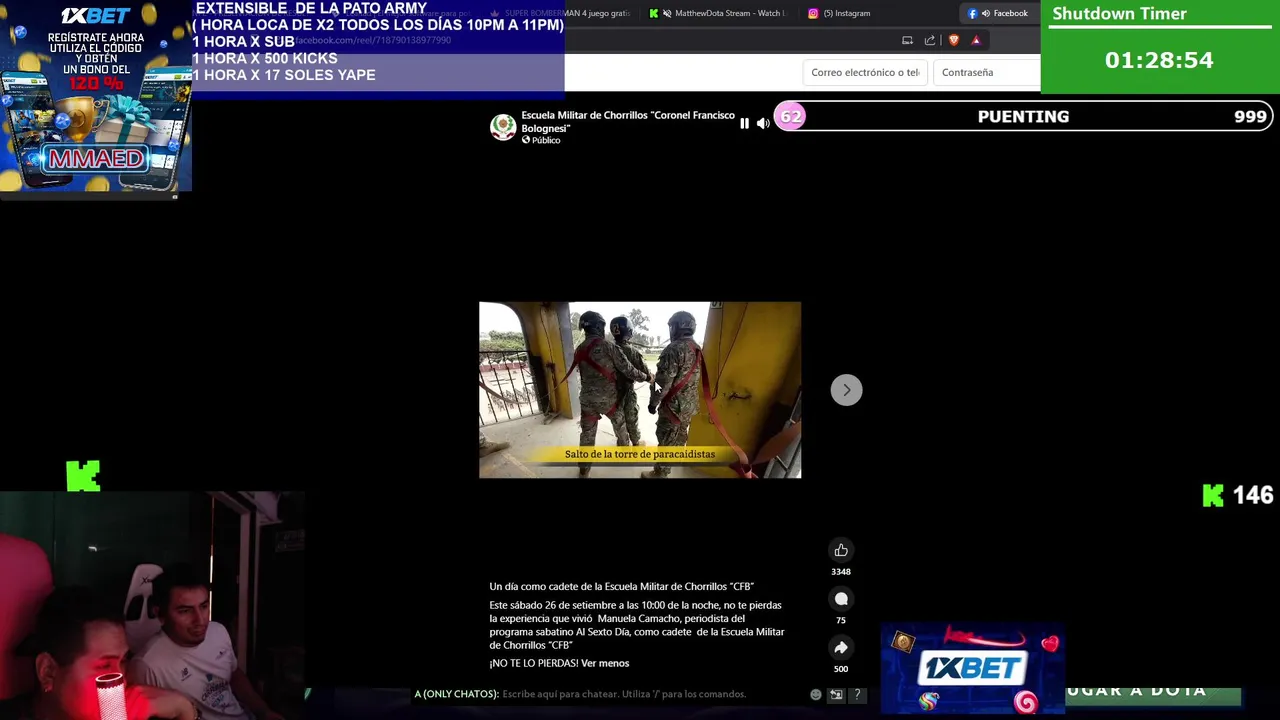
Task: Focus the 'Correo electrónico o tel' field
Action: click(x=865, y=72)
